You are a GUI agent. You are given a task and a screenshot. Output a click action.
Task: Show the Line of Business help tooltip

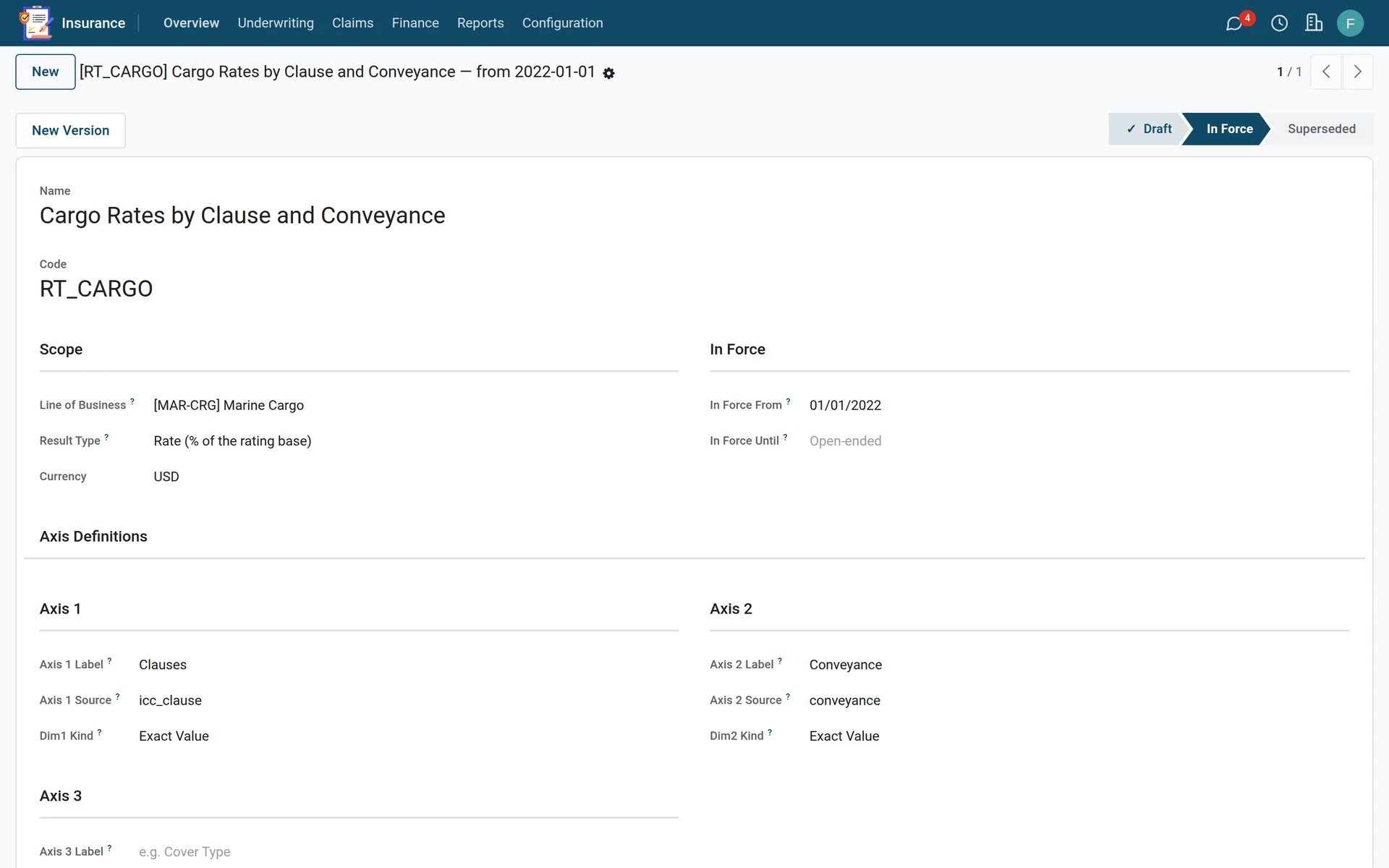pyautogui.click(x=132, y=401)
